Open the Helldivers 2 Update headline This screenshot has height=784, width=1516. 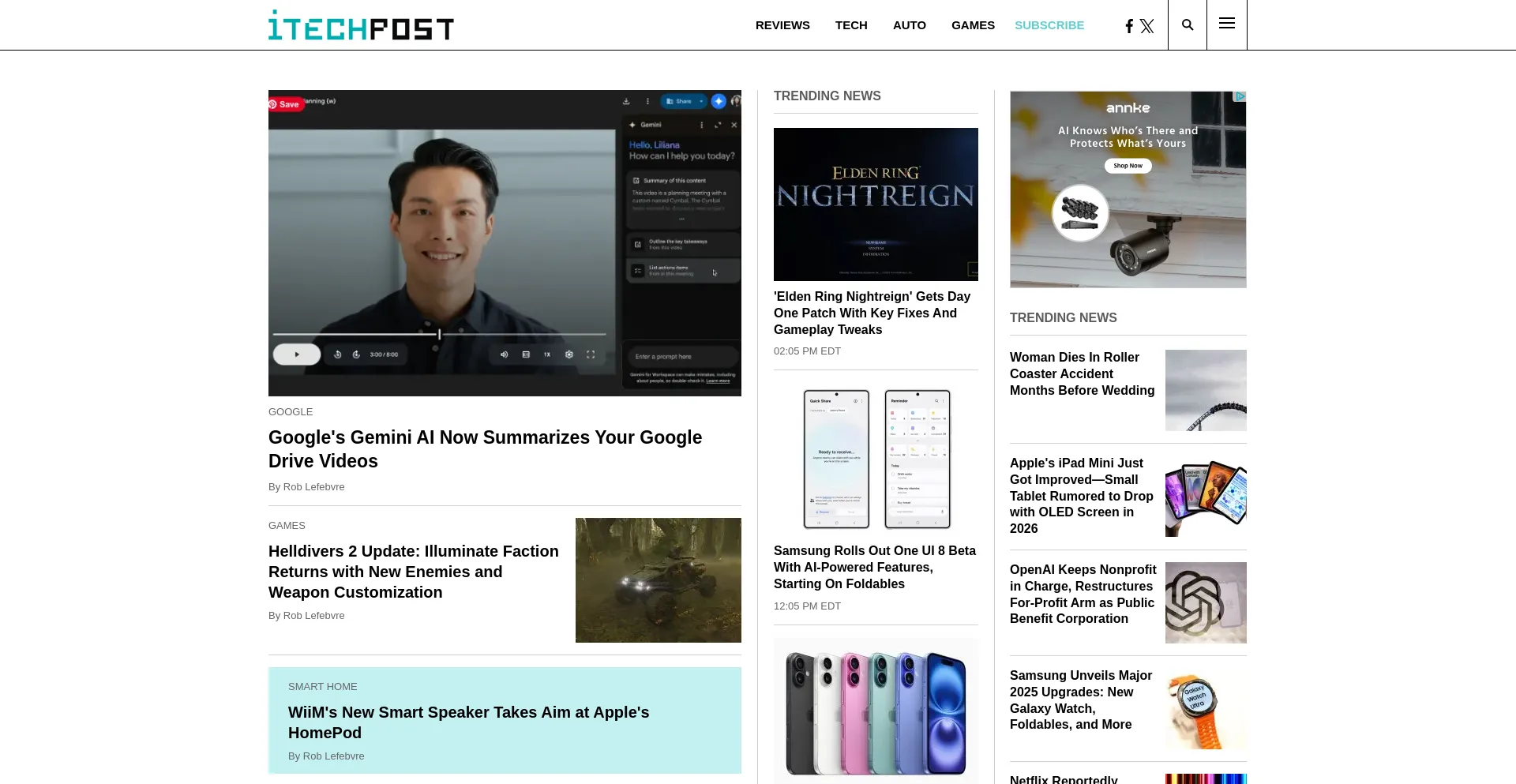pyautogui.click(x=414, y=572)
